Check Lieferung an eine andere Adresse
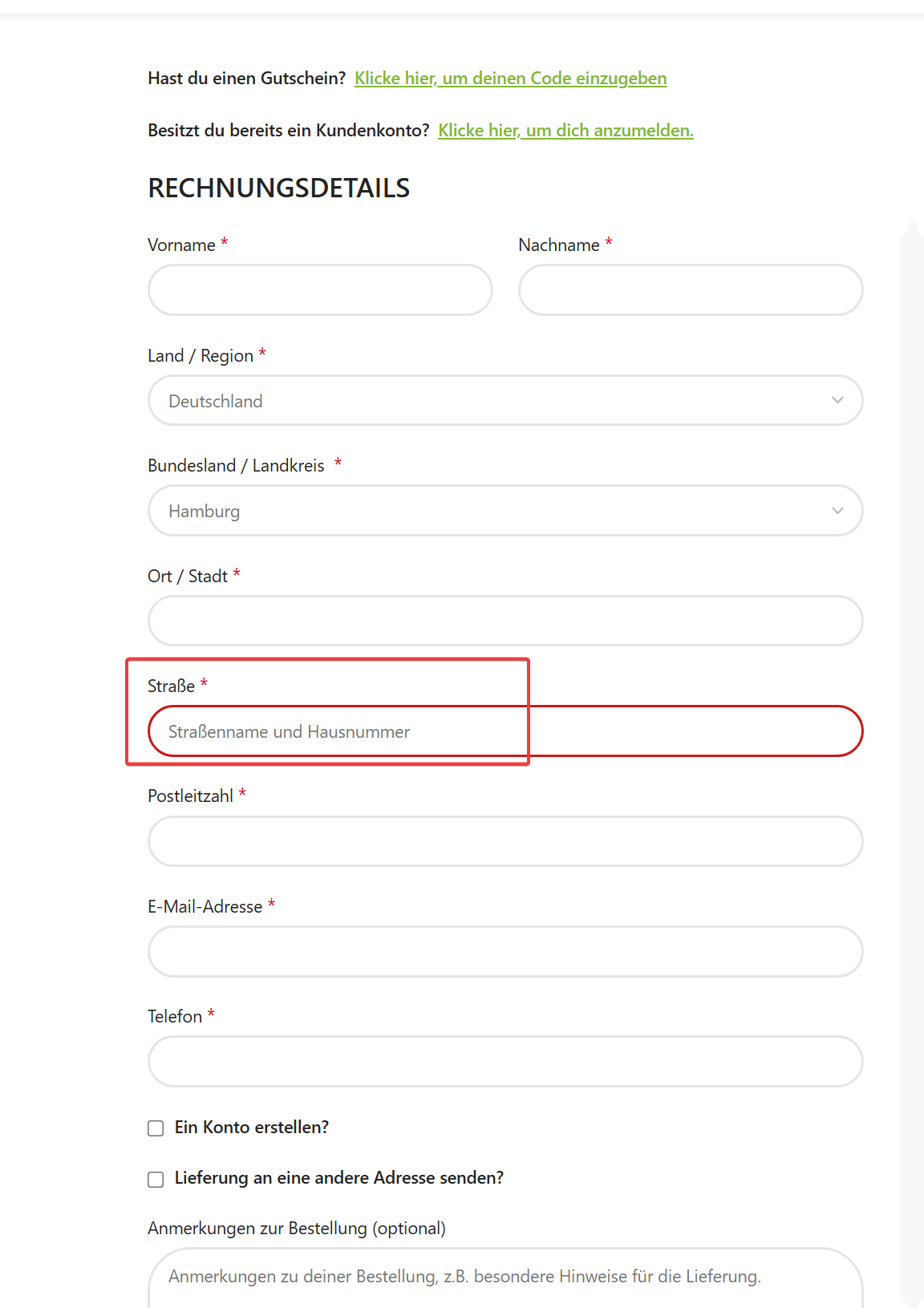Image resolution: width=924 pixels, height=1308 pixels. 156,1179
